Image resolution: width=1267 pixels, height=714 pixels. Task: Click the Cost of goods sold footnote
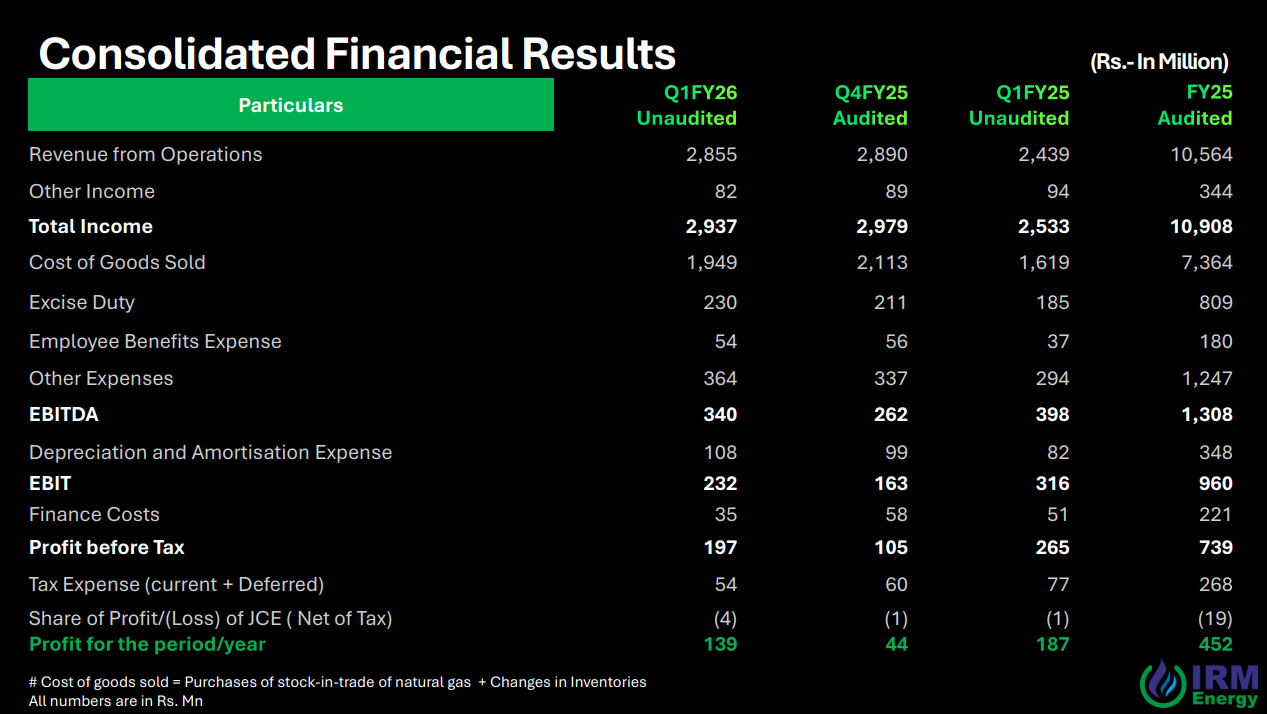[x=338, y=682]
